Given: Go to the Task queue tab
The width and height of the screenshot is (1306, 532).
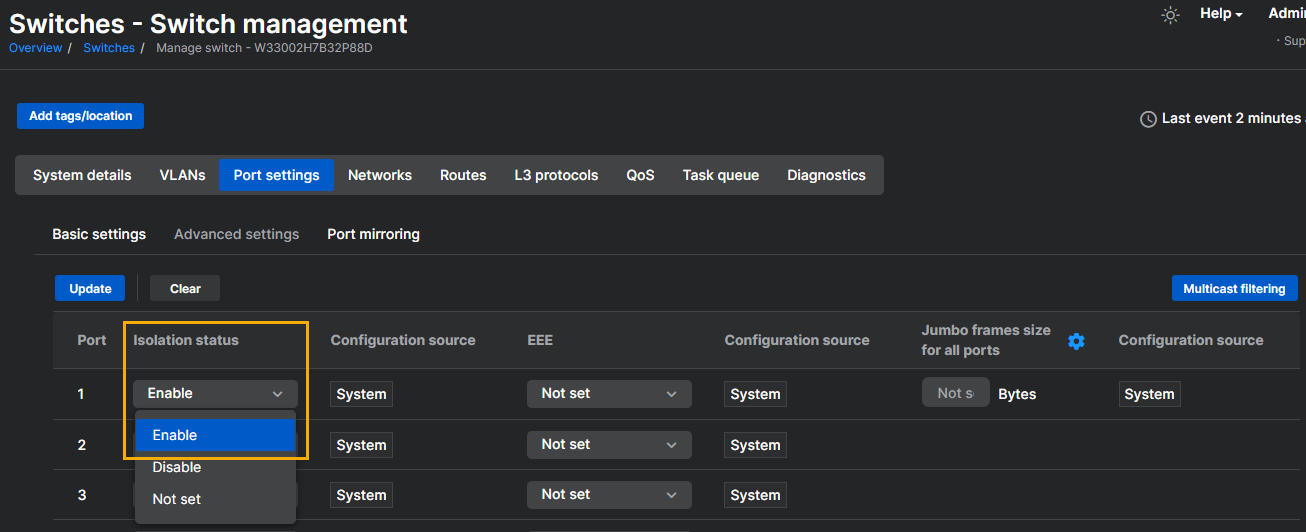Looking at the screenshot, I should pyautogui.click(x=720, y=175).
